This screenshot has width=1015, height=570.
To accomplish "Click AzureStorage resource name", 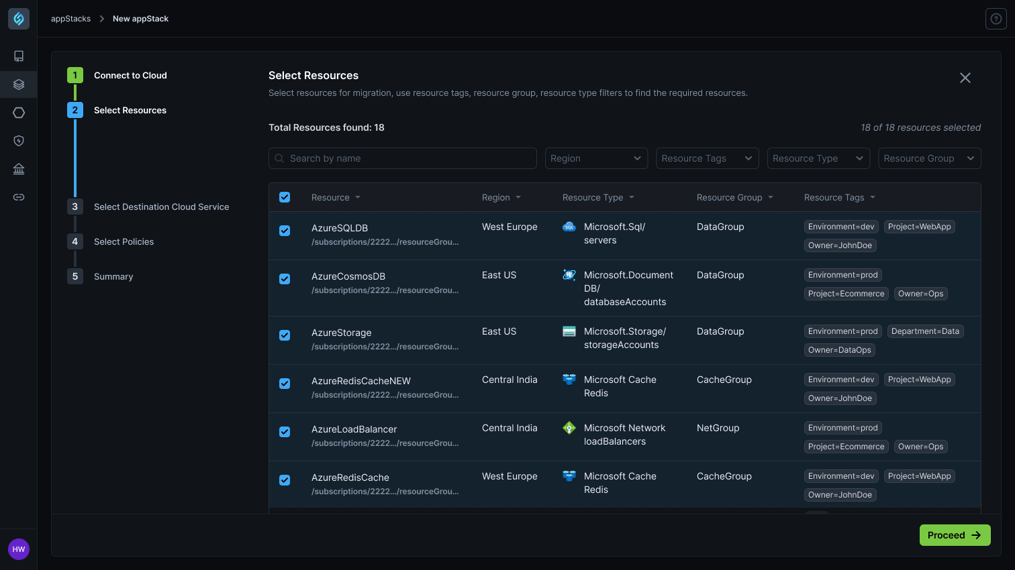I will (x=341, y=333).
